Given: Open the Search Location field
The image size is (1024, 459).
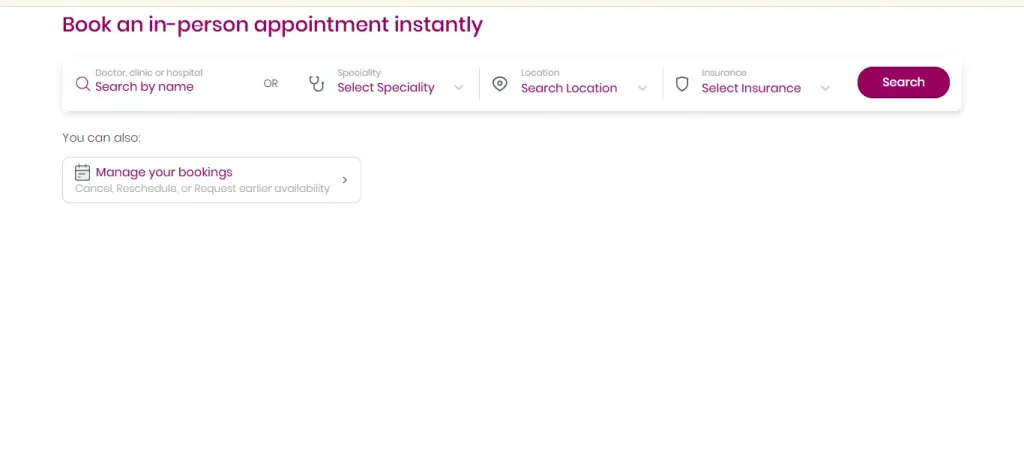Looking at the screenshot, I should tap(569, 88).
